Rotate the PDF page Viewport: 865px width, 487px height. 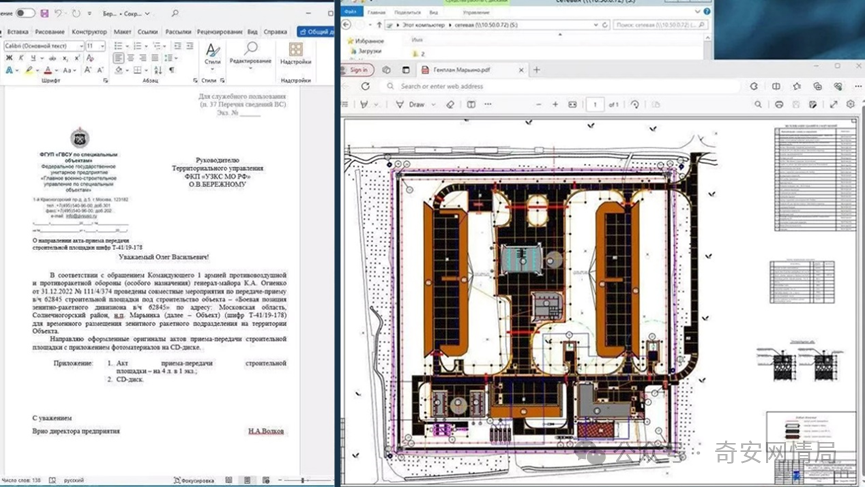tap(635, 104)
